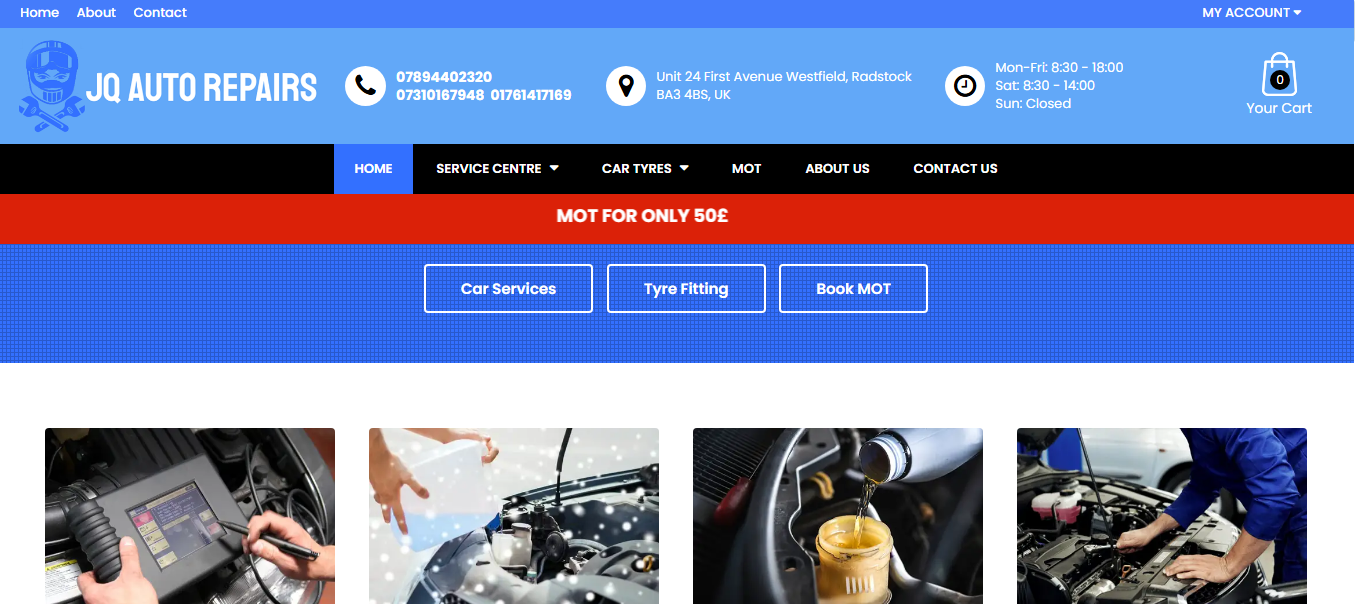Select Contact Us in the navigation bar
The width and height of the screenshot is (1355, 604).
[955, 169]
